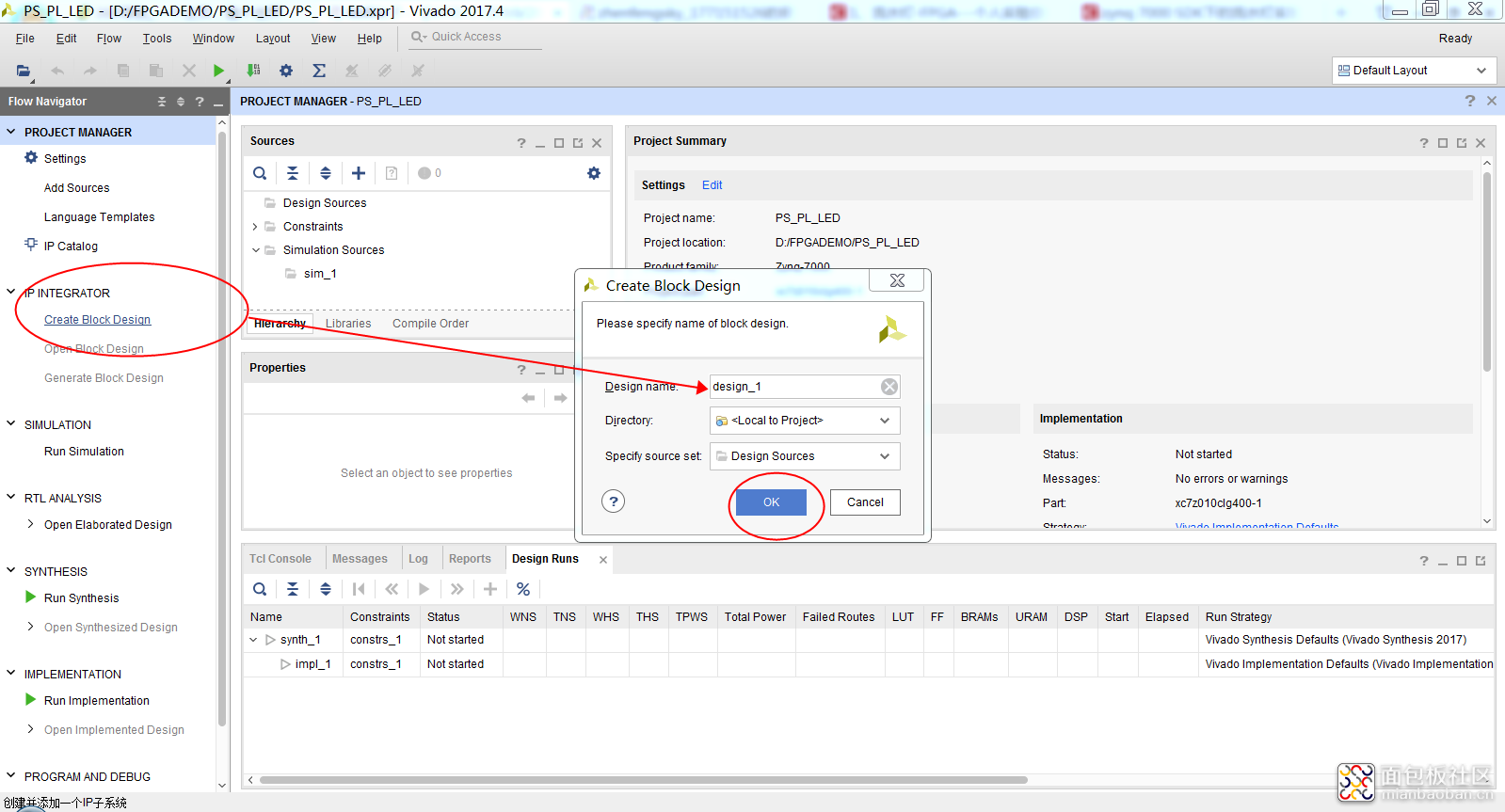Click Cancel in Create Block Design

pos(865,502)
